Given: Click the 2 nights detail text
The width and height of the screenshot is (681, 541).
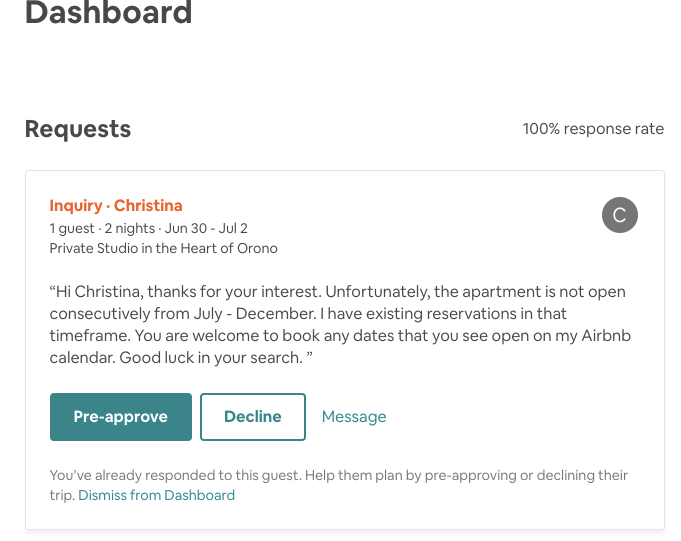Looking at the screenshot, I should click(x=128, y=228).
